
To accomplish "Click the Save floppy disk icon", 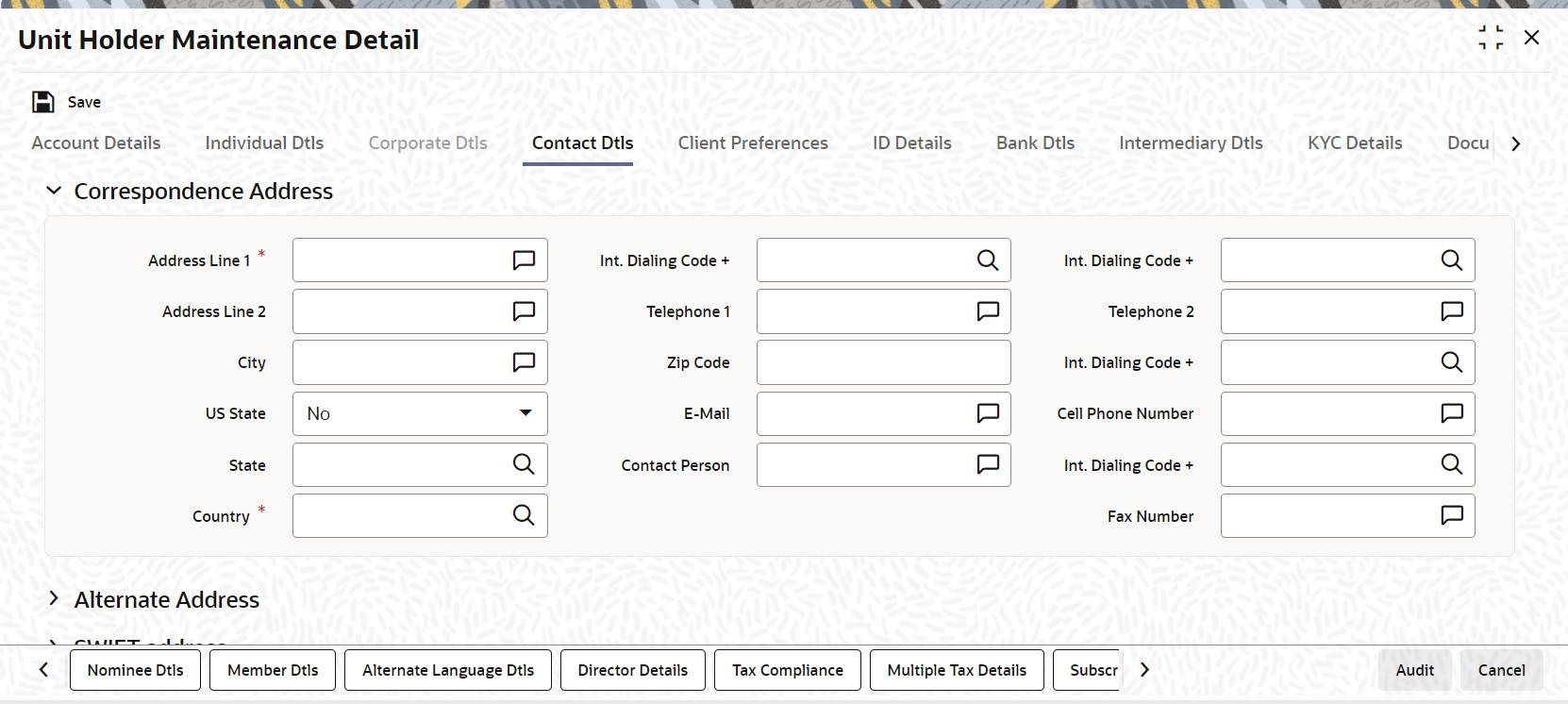I will click(43, 102).
